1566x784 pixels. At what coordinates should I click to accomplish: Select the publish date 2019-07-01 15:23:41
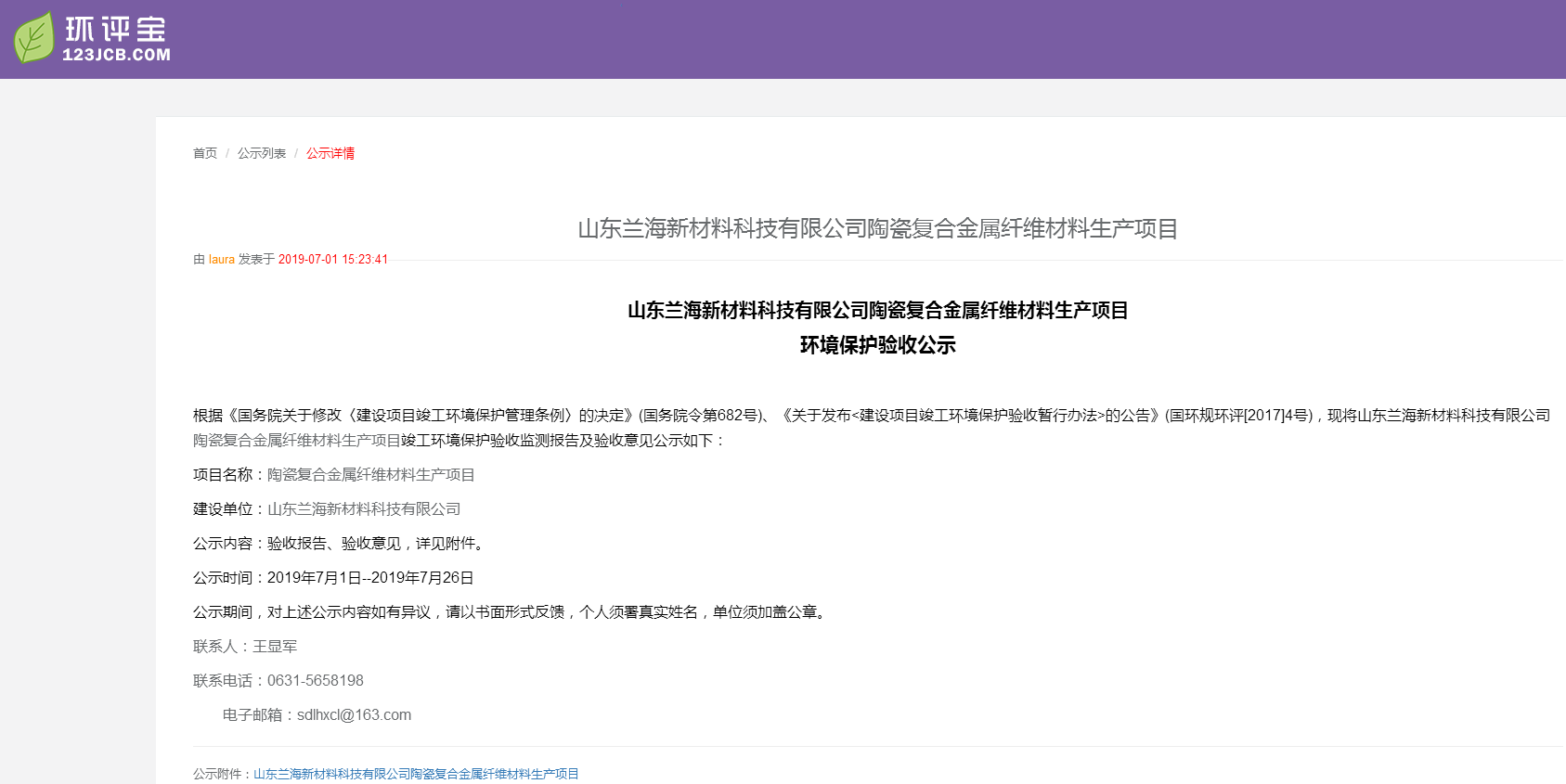click(x=333, y=260)
